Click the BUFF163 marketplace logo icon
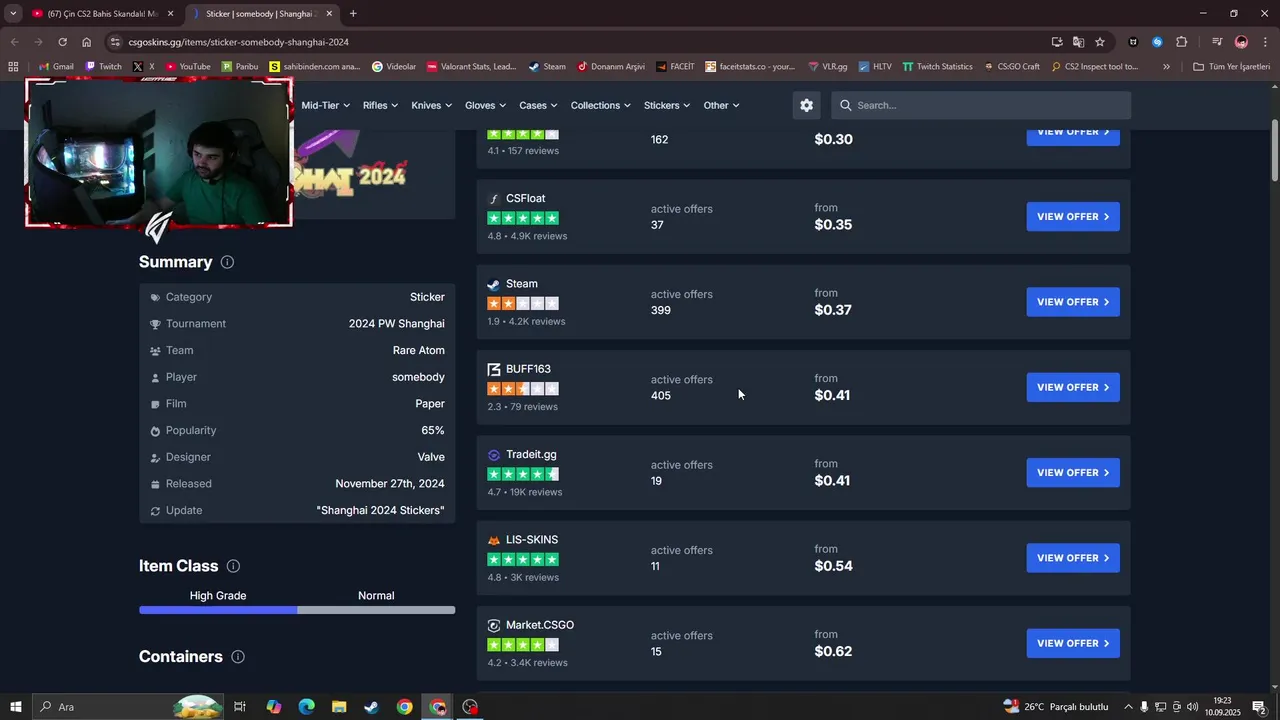The image size is (1280, 720). point(494,369)
